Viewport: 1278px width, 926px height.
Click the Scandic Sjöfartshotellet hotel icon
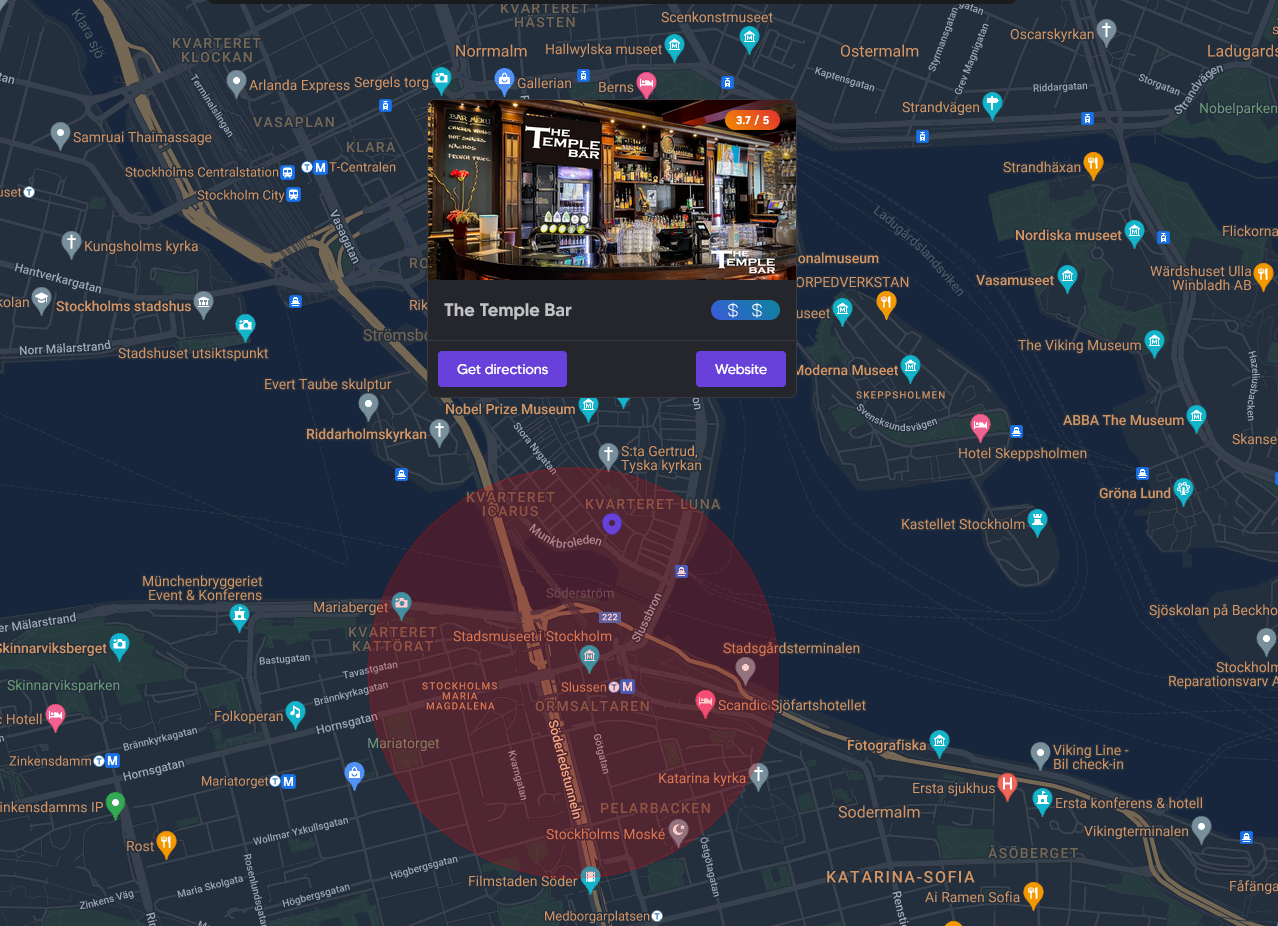(705, 703)
